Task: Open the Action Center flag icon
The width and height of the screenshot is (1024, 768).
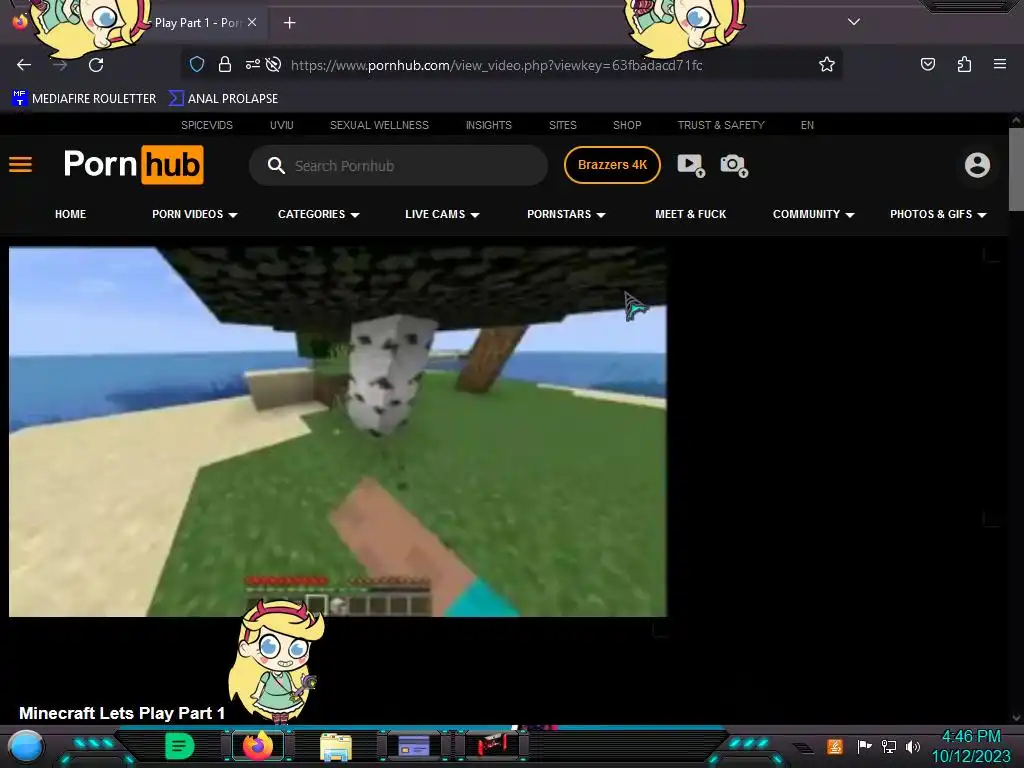Action: (864, 746)
